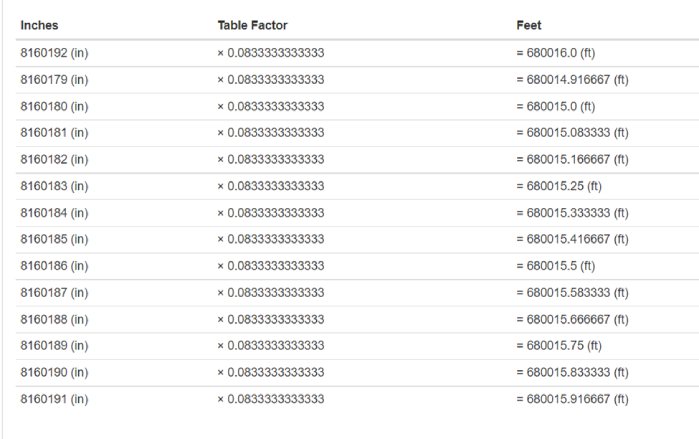
Task: Select the 8160192 (in) cell
Action: pos(54,53)
